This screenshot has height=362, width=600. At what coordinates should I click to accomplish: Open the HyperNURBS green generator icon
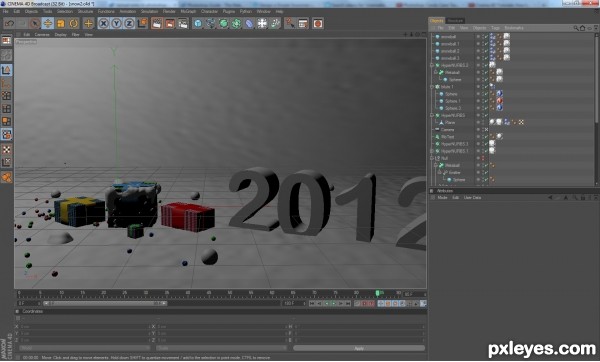pyautogui.click(x=223, y=24)
